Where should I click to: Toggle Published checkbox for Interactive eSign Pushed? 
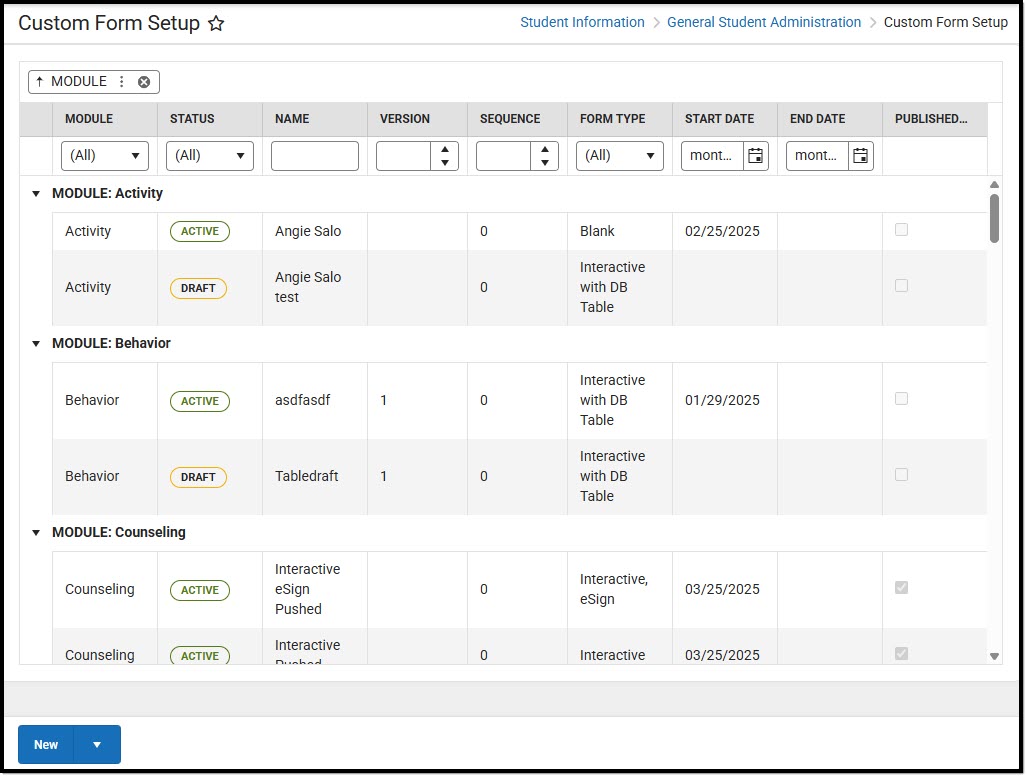tap(901, 588)
